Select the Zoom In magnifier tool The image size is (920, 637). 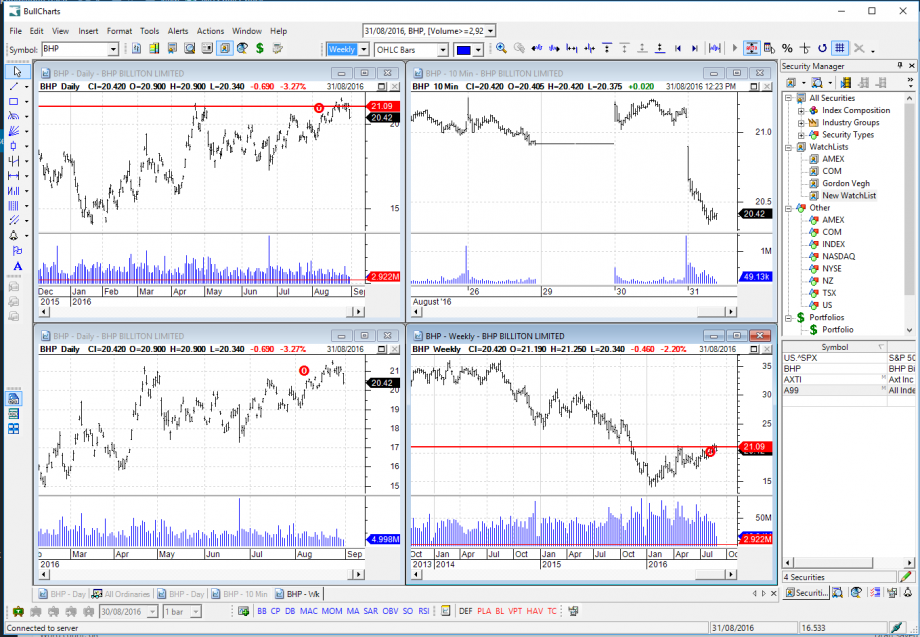pos(500,48)
